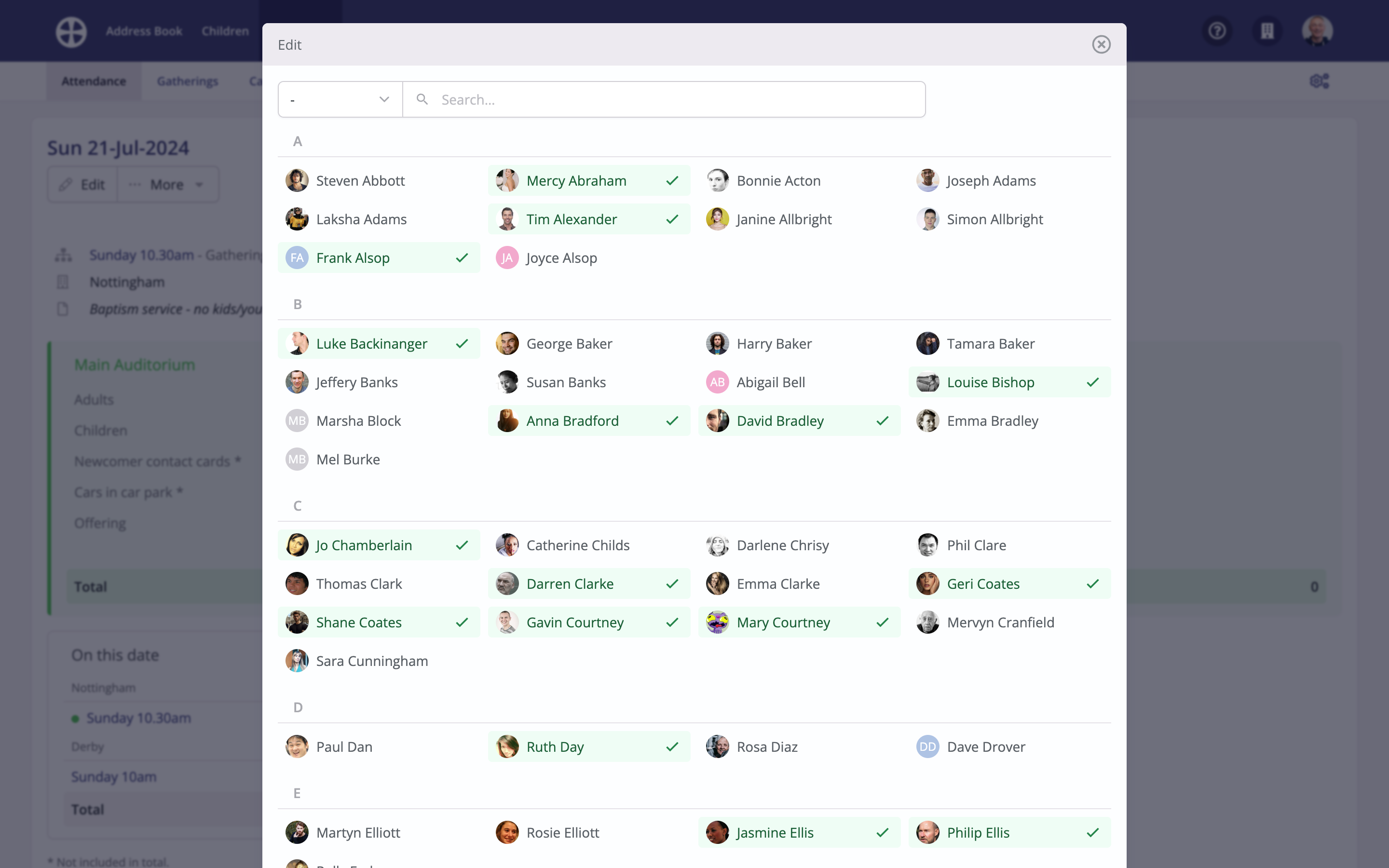The height and width of the screenshot is (868, 1389).
Task: Mark Harry Baker as present
Action: (800, 343)
